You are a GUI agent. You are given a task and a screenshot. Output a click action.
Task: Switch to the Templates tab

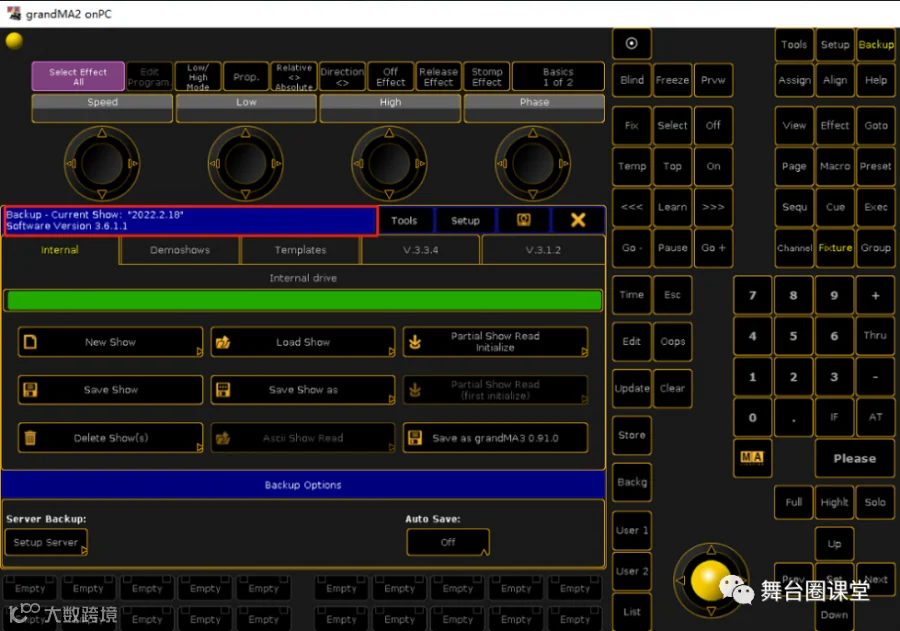(x=300, y=250)
